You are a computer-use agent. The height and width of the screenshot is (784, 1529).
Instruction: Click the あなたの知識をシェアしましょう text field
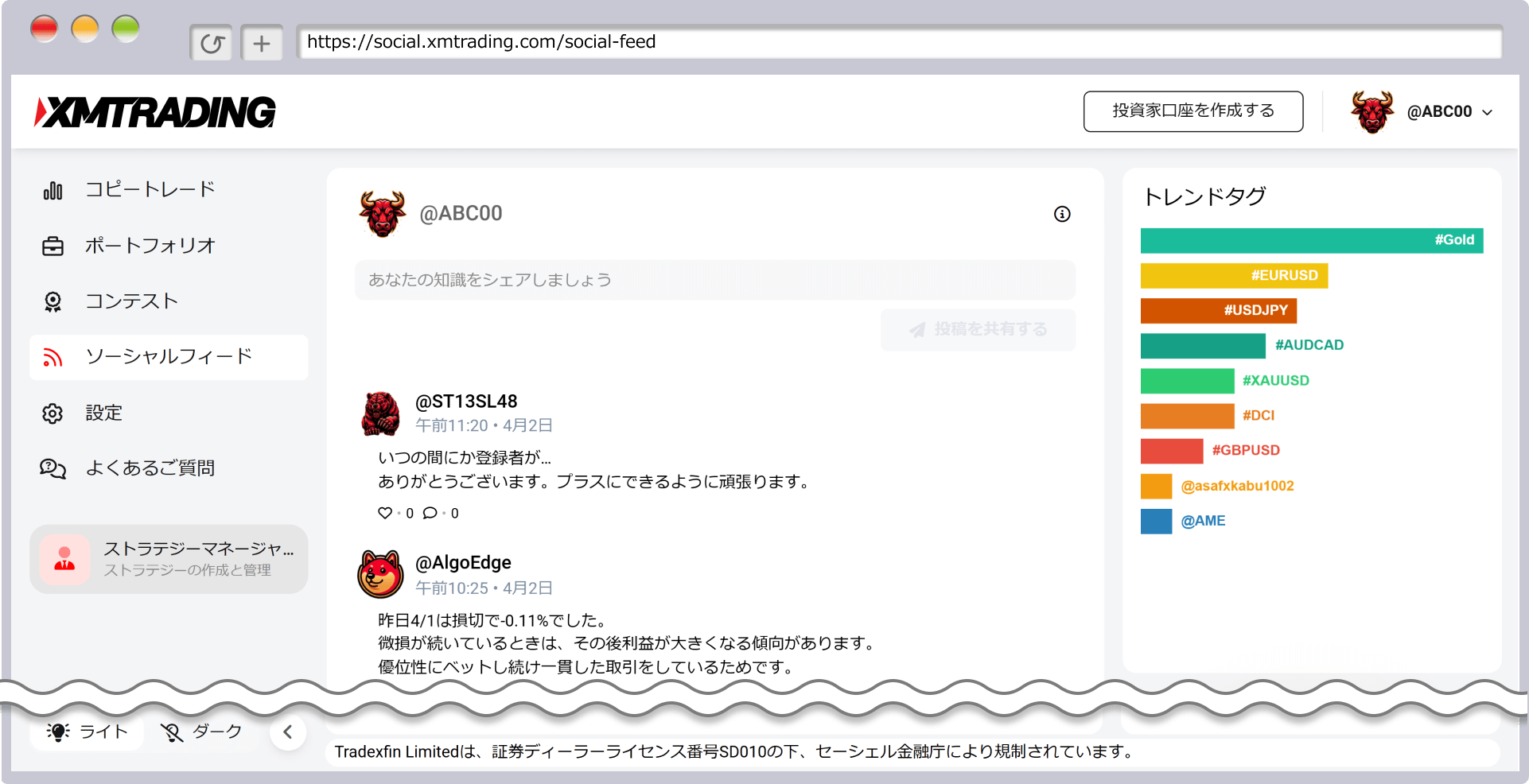(x=714, y=280)
